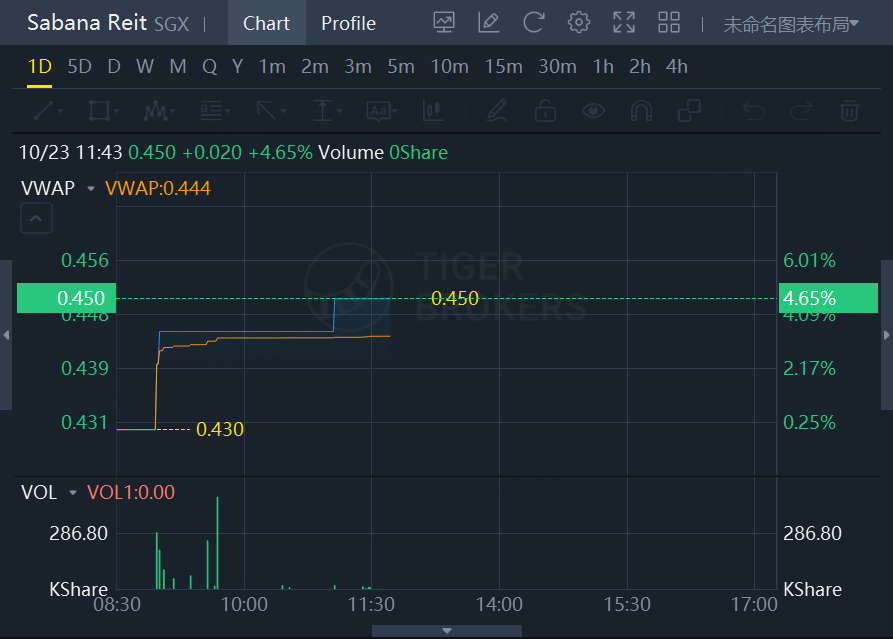The width and height of the screenshot is (893, 639).
Task: Refresh the chart with the reload icon
Action: click(534, 23)
